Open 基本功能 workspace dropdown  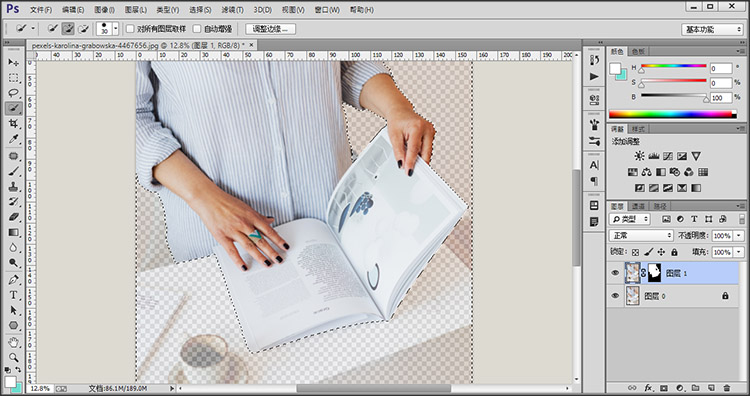712,29
